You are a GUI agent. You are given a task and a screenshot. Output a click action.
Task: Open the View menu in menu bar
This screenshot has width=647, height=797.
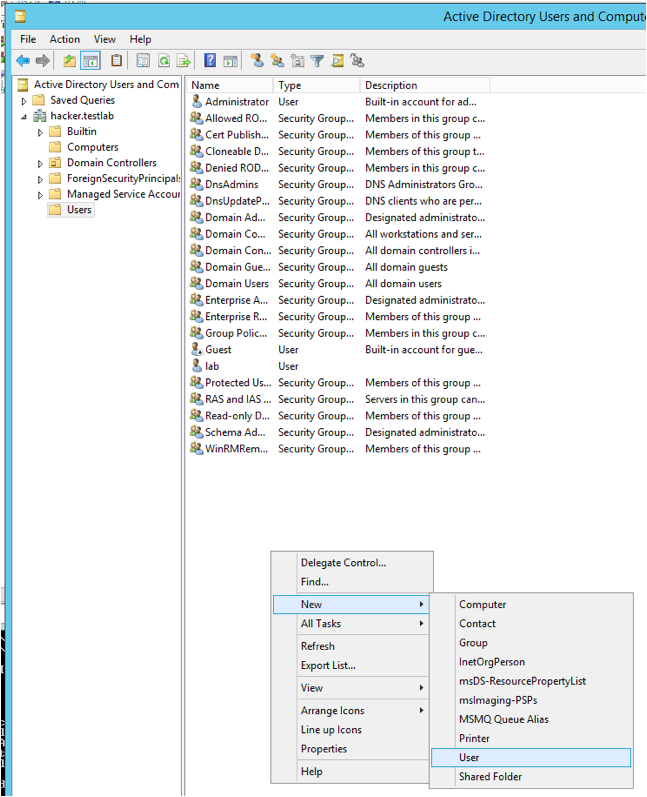click(105, 39)
